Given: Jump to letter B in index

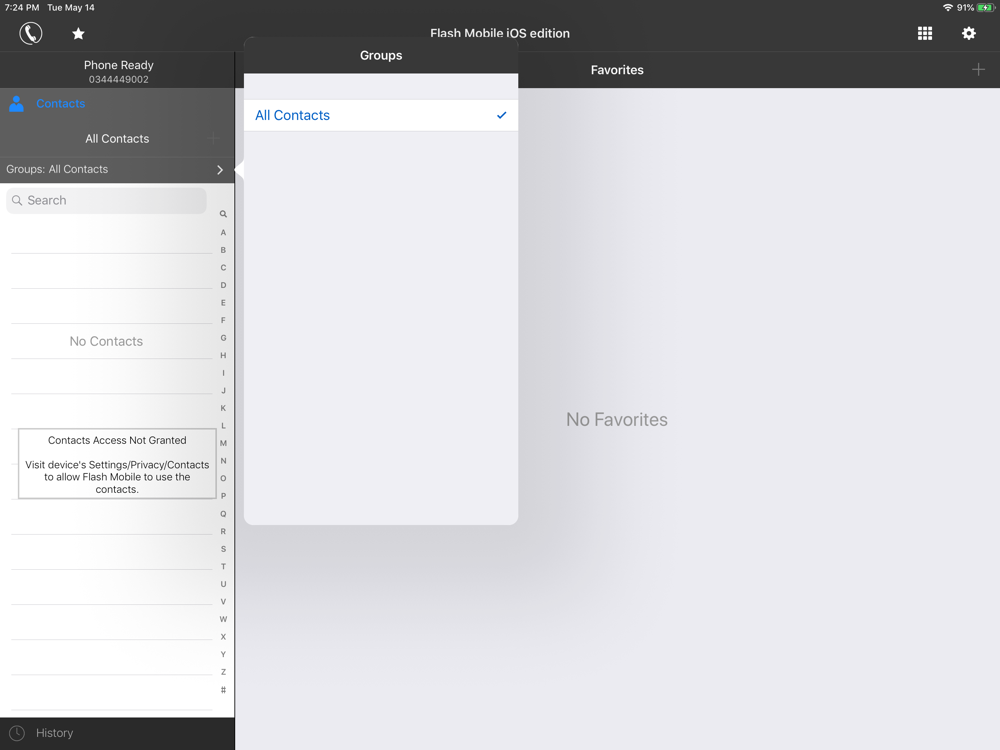Looking at the screenshot, I should (223, 250).
